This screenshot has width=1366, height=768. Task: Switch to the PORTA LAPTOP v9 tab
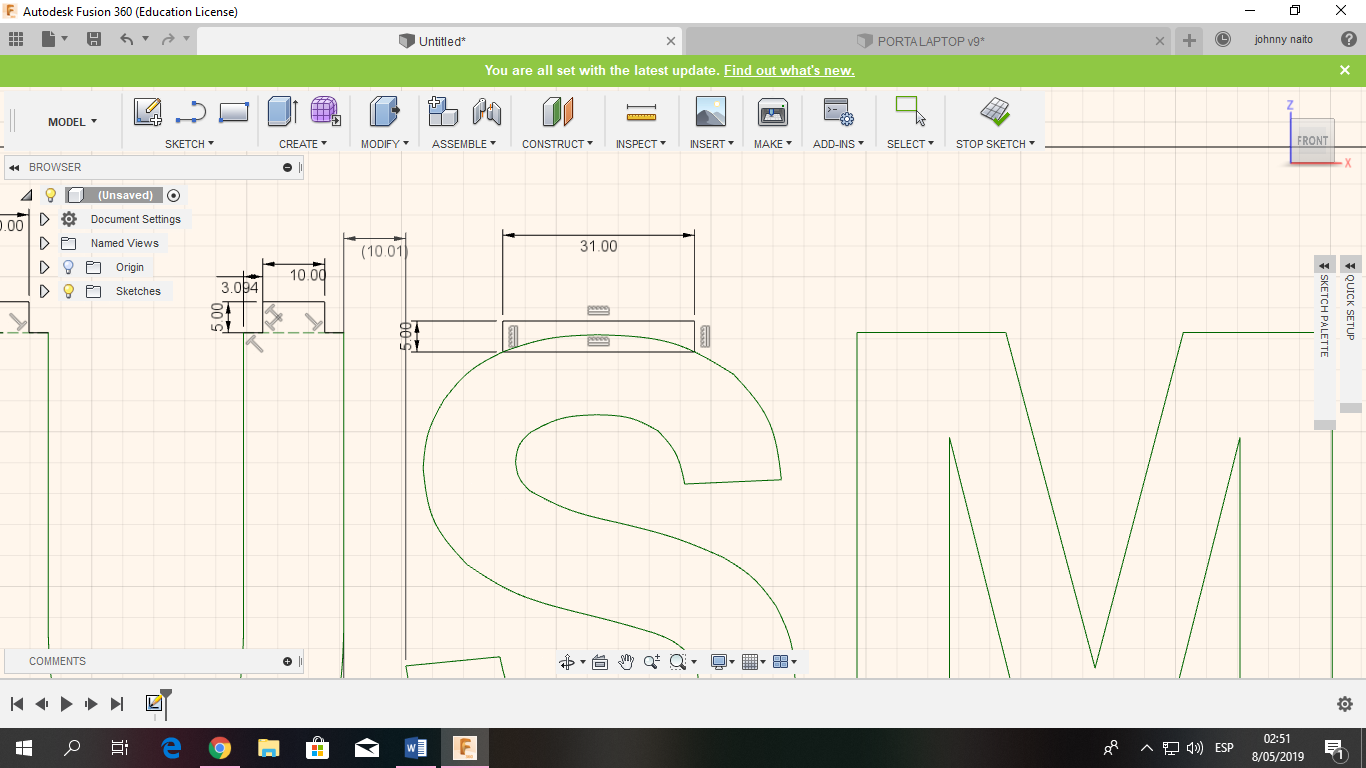[x=928, y=41]
